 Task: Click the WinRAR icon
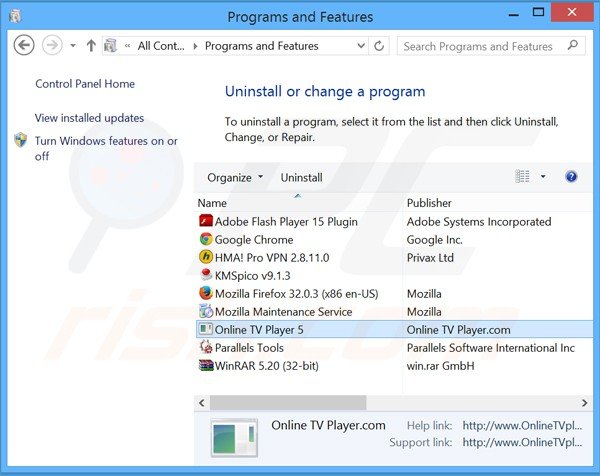[x=206, y=365]
